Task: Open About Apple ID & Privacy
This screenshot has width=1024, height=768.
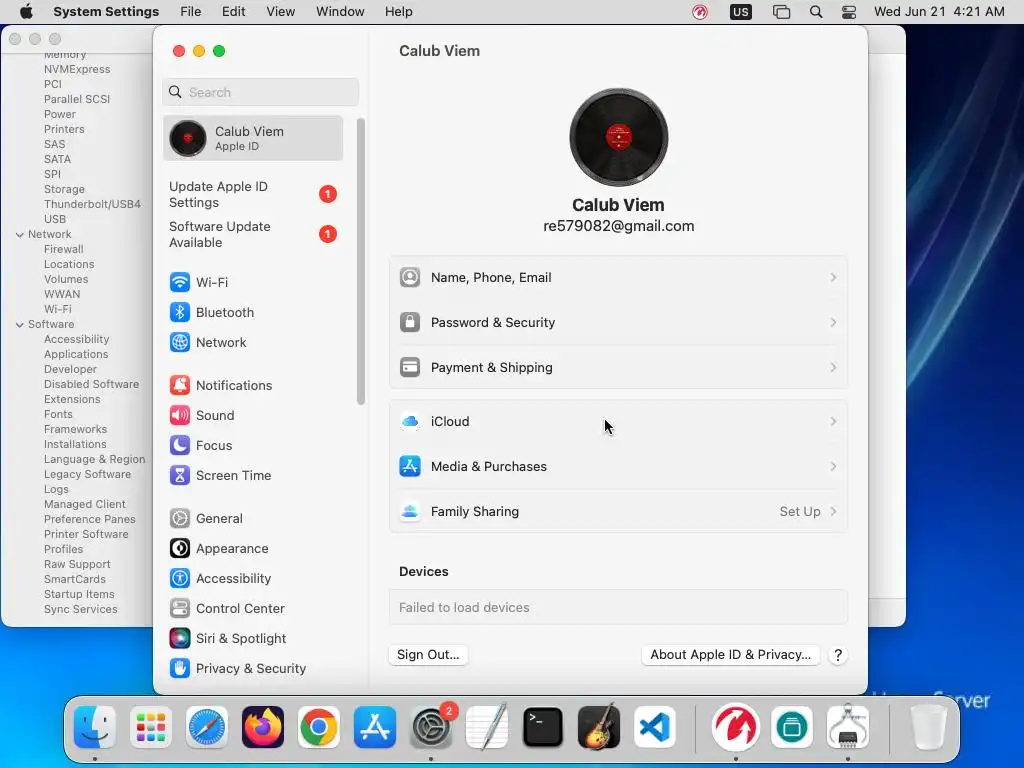Action: point(730,655)
